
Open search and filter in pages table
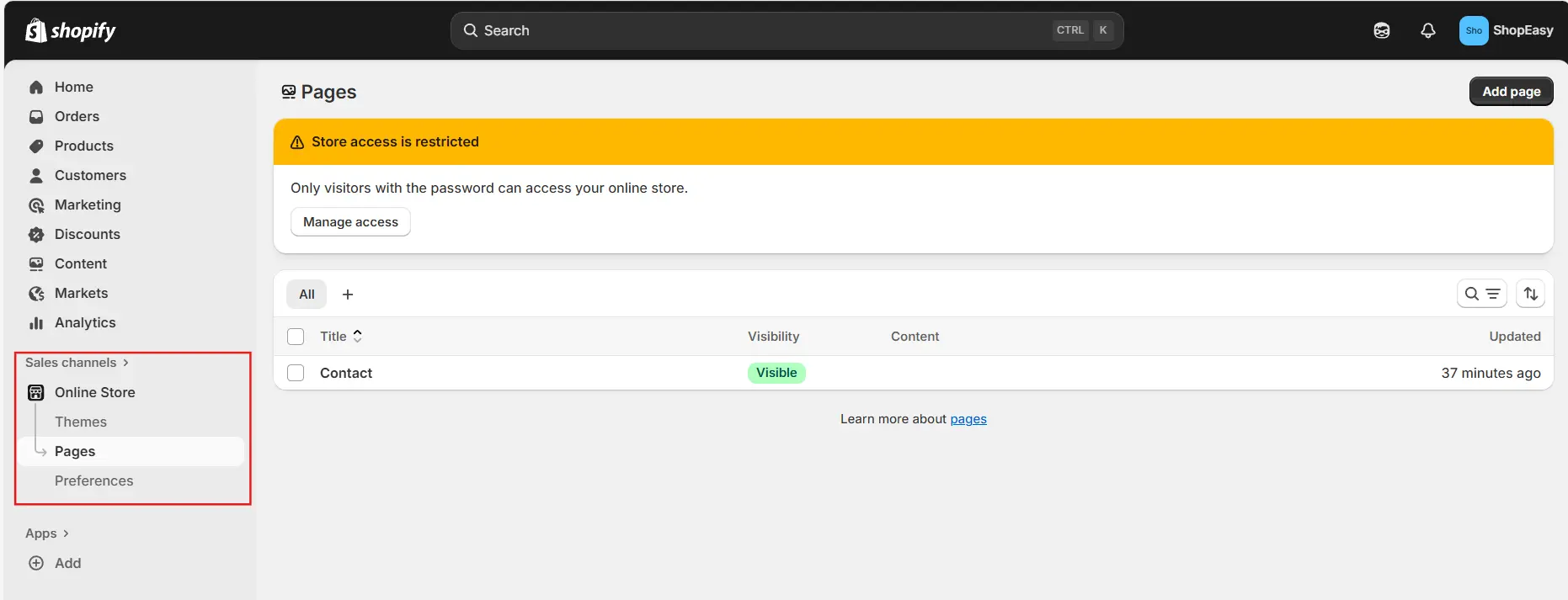click(x=1482, y=294)
